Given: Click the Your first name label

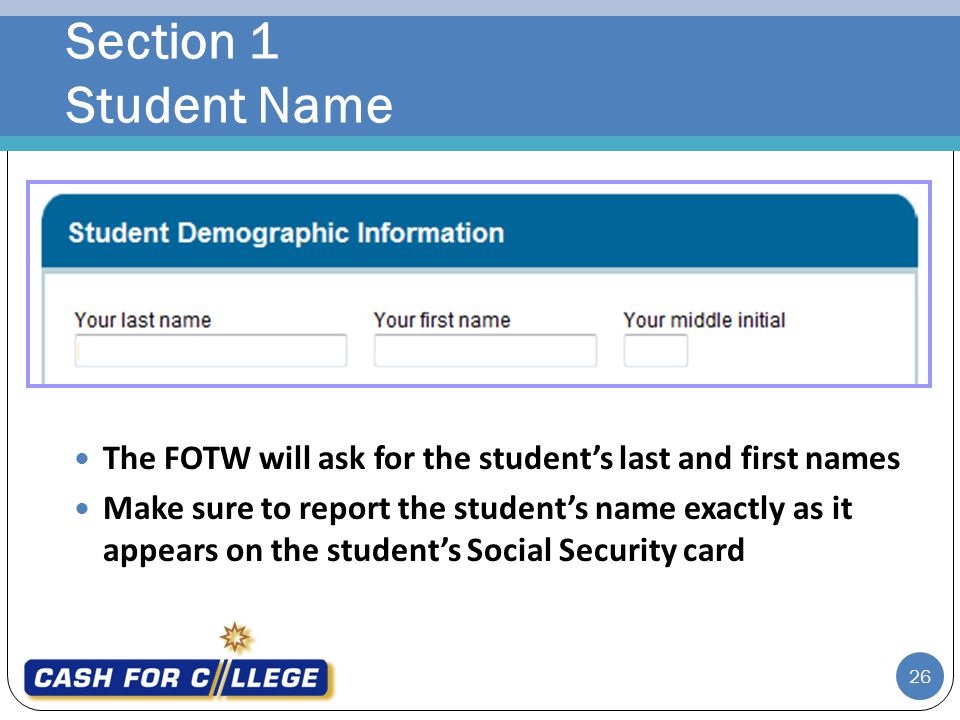Looking at the screenshot, I should coord(442,320).
